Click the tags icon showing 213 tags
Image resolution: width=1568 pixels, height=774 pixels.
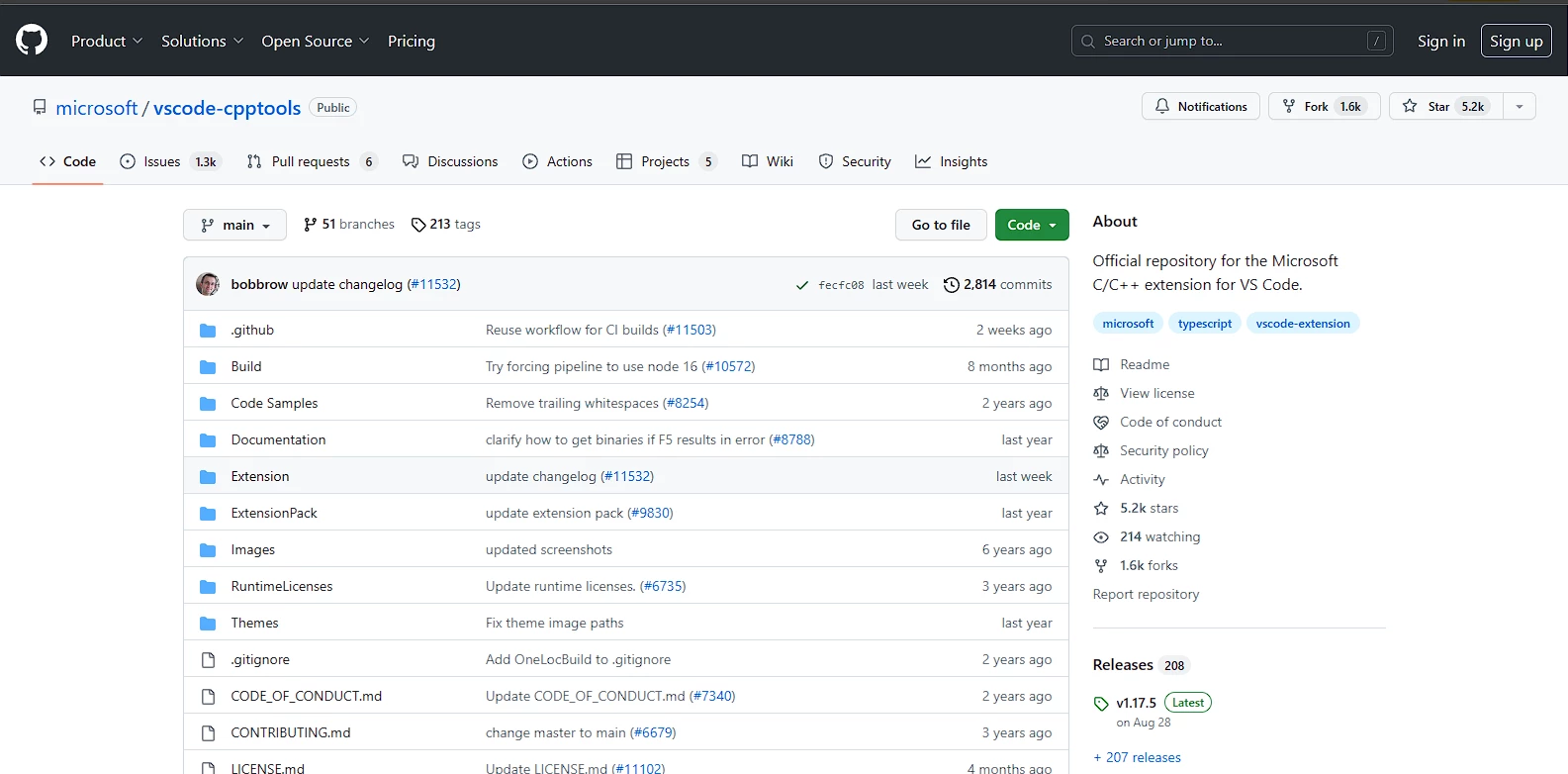(x=418, y=225)
